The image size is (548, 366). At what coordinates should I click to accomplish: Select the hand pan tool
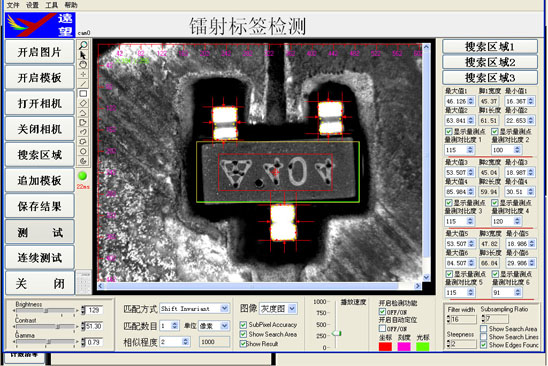pyautogui.click(x=83, y=65)
